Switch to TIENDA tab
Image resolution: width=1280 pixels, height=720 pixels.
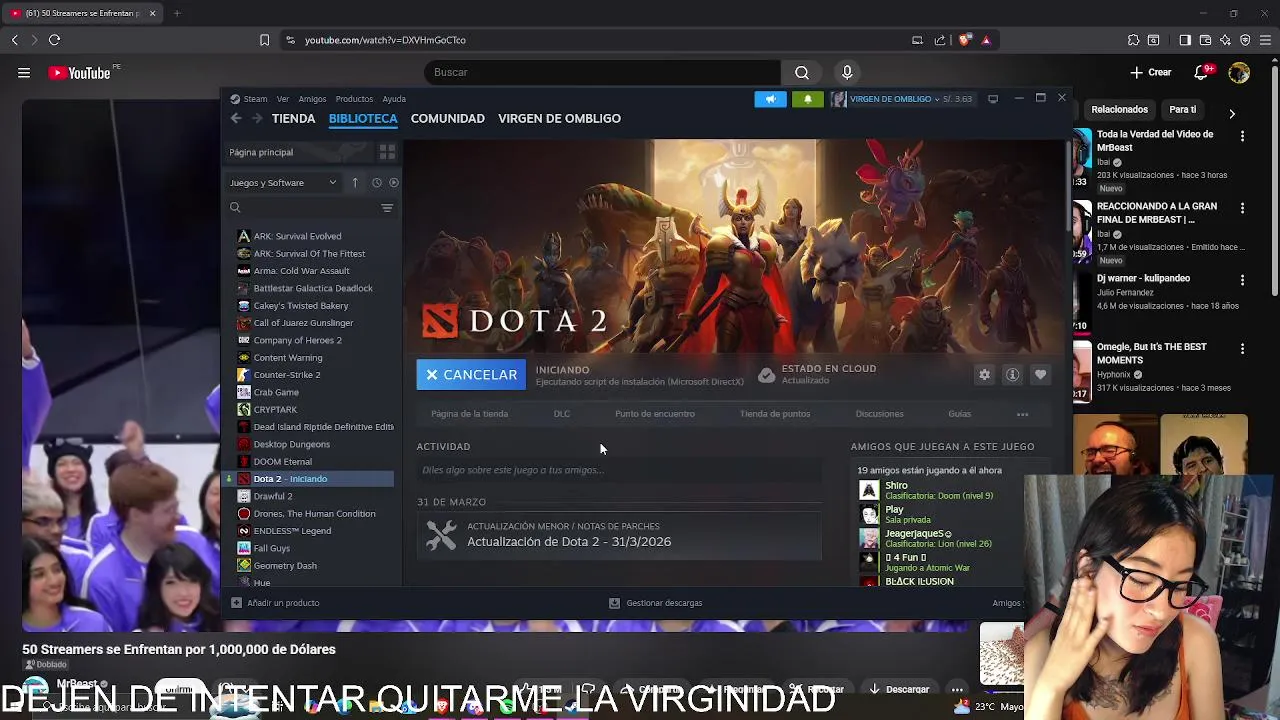click(x=293, y=118)
